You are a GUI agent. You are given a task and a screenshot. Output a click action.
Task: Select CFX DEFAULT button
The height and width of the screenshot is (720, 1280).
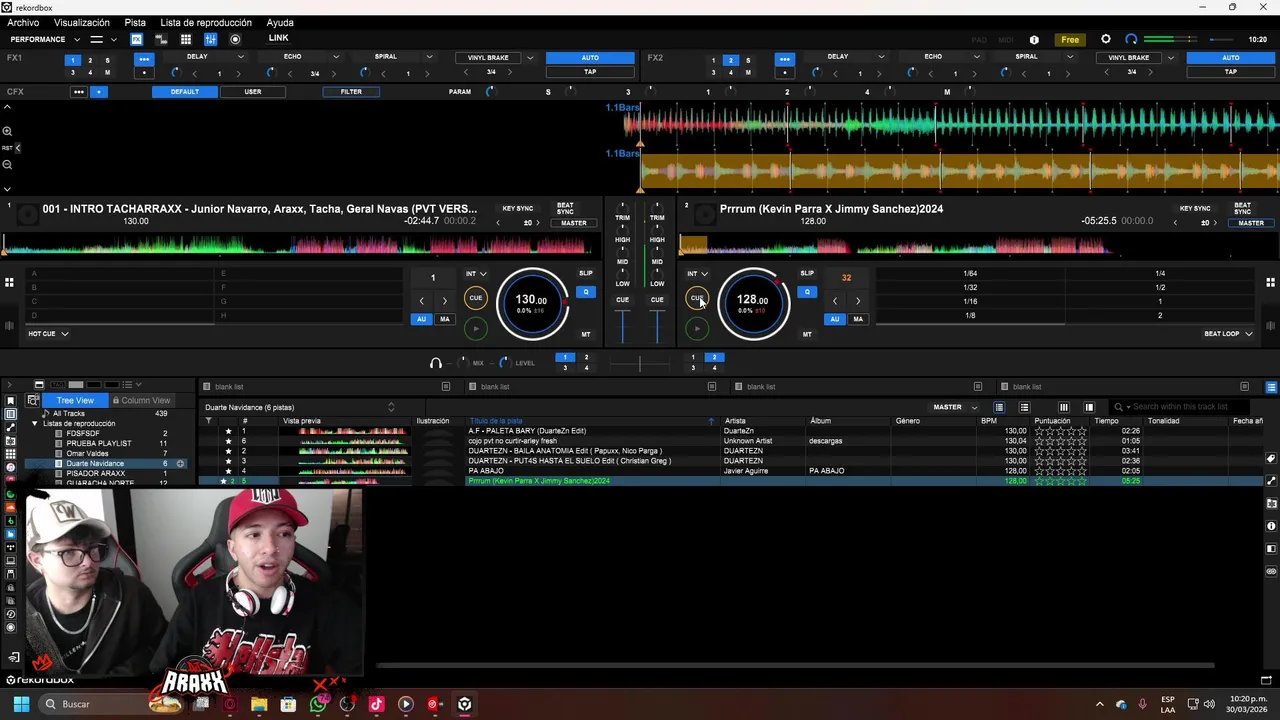click(185, 92)
